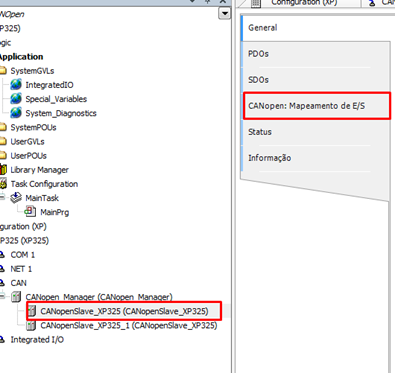Open the General tab
Image resolution: width=395 pixels, height=373 pixels.
(x=316, y=28)
